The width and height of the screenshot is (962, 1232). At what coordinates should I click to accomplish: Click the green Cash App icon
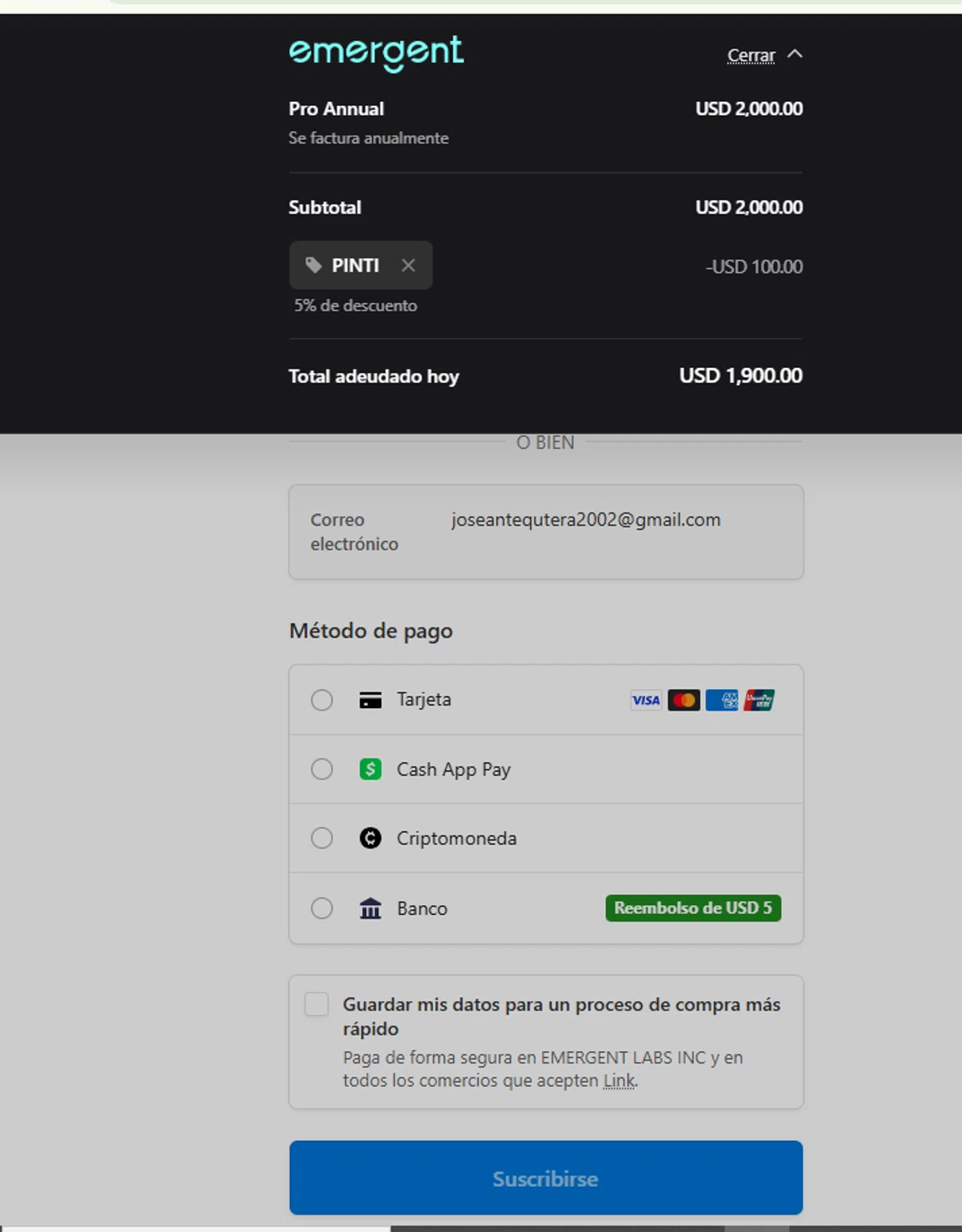pyautogui.click(x=371, y=769)
